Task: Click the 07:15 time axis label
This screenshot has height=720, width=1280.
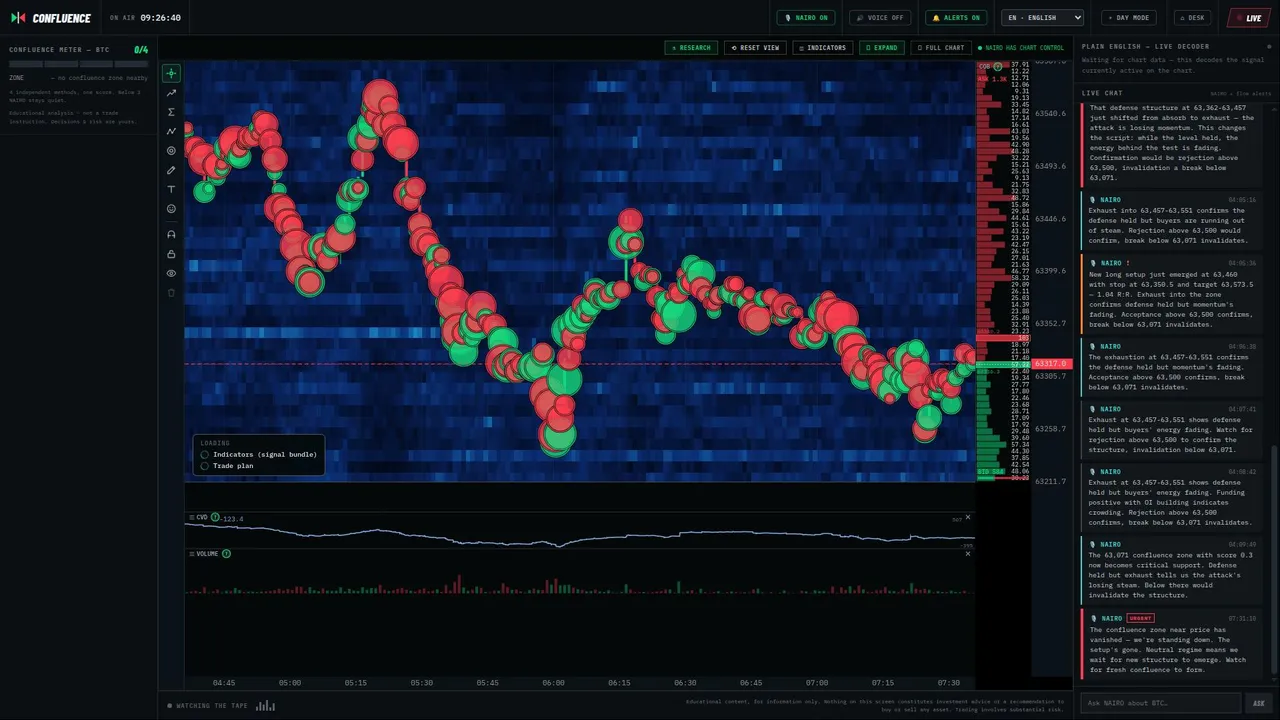Action: coord(883,683)
